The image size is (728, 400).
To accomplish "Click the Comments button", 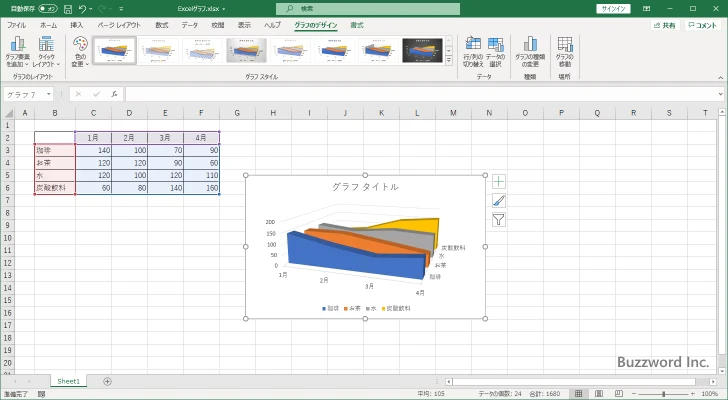I will click(x=703, y=26).
